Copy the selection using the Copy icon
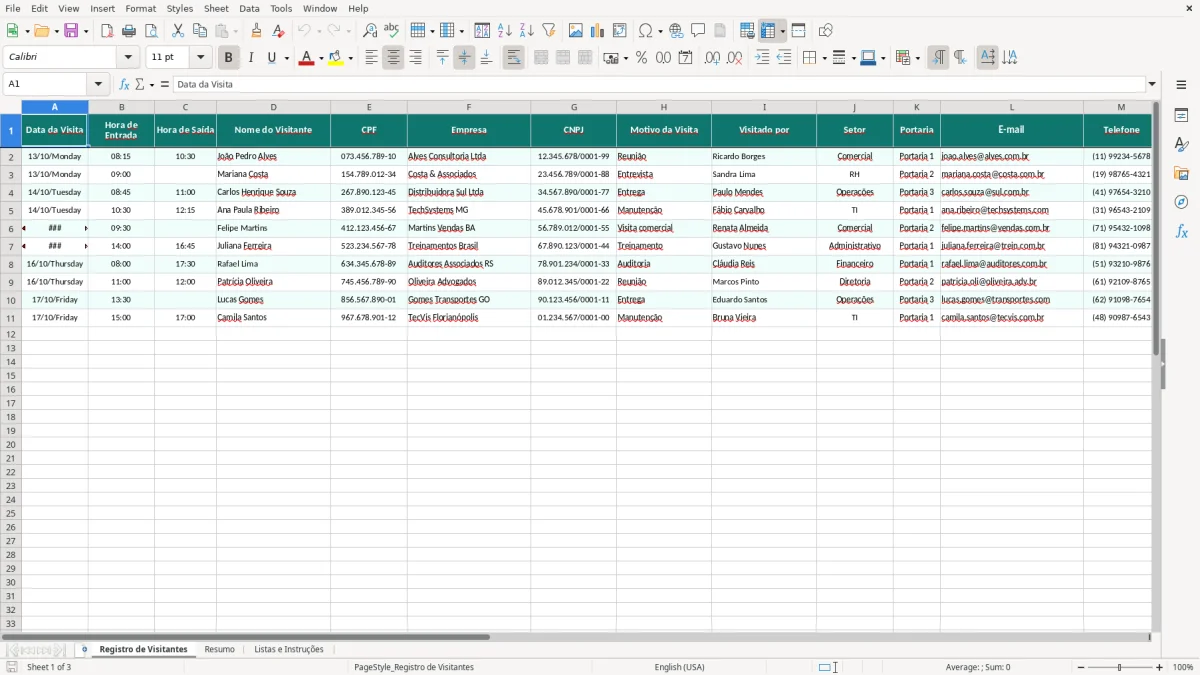 point(200,31)
